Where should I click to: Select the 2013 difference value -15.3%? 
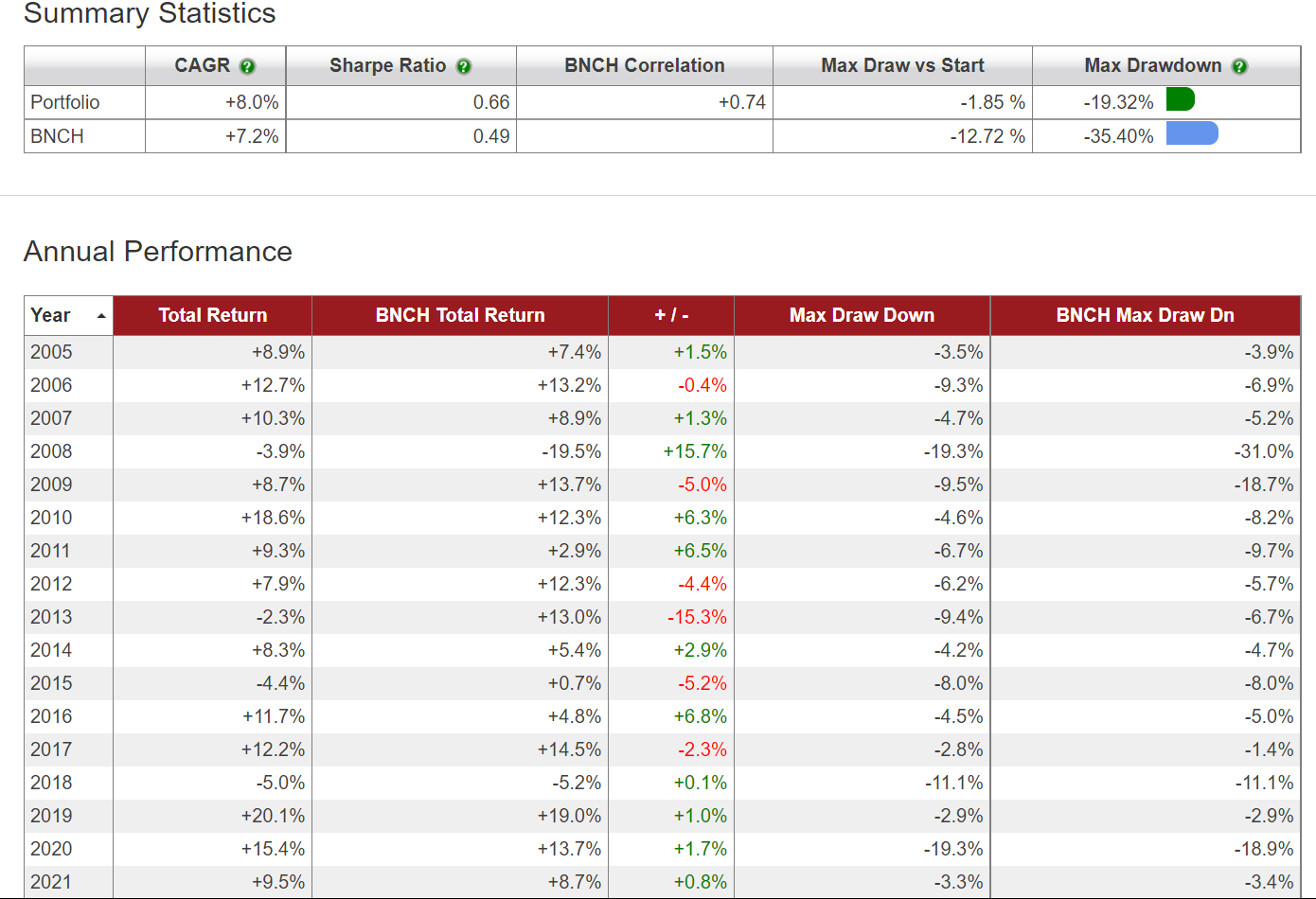pos(698,617)
